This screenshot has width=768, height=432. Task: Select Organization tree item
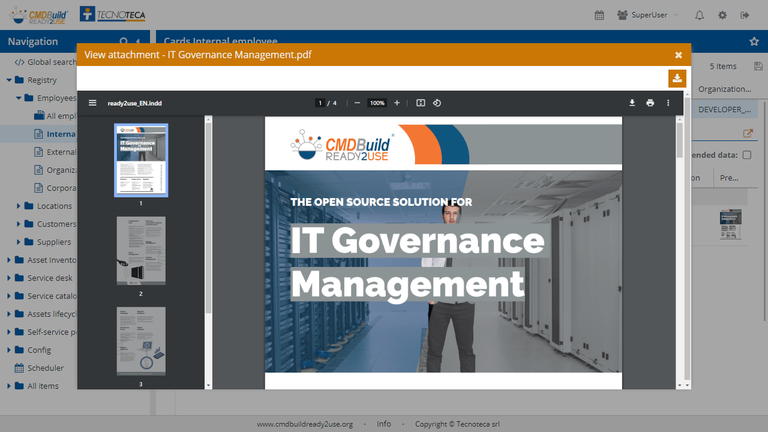pyautogui.click(x=55, y=170)
